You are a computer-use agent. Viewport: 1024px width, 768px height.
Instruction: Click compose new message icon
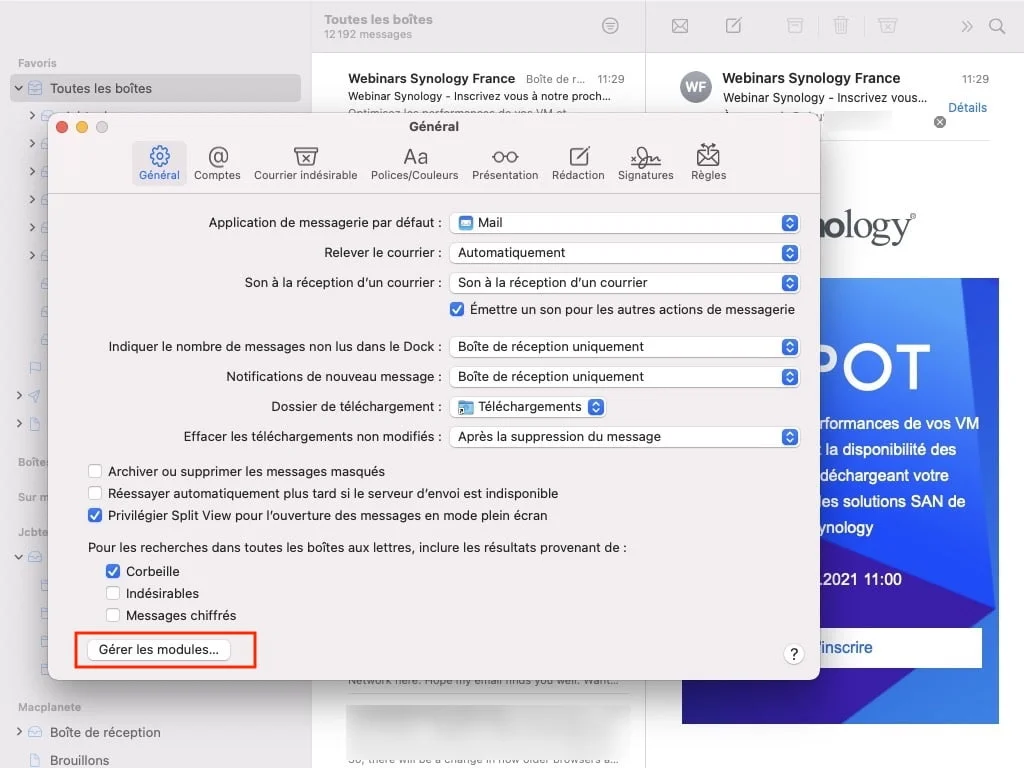click(733, 26)
